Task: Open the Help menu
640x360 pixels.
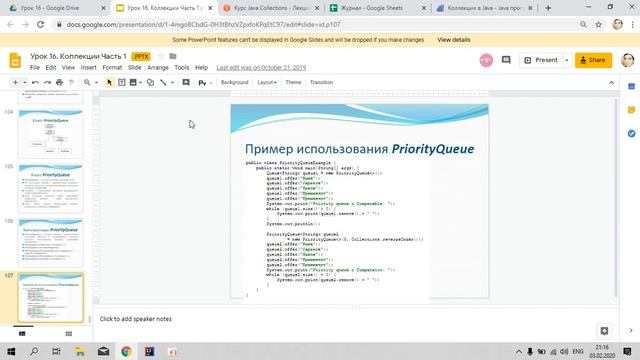Action: click(x=201, y=67)
